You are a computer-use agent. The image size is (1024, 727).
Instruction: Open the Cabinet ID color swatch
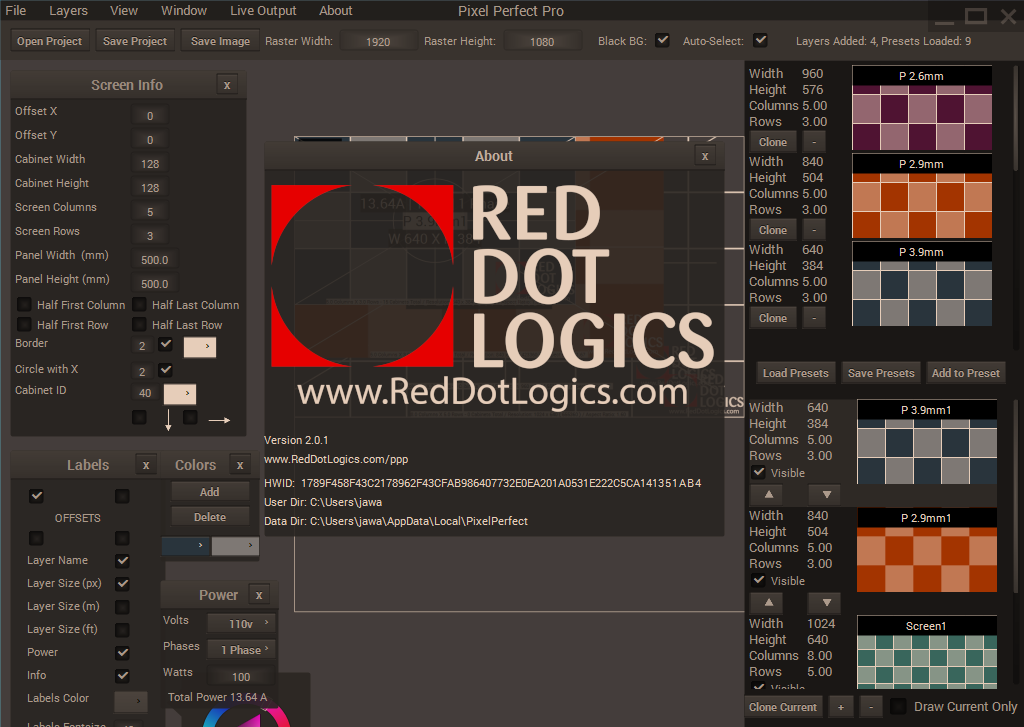click(x=180, y=394)
